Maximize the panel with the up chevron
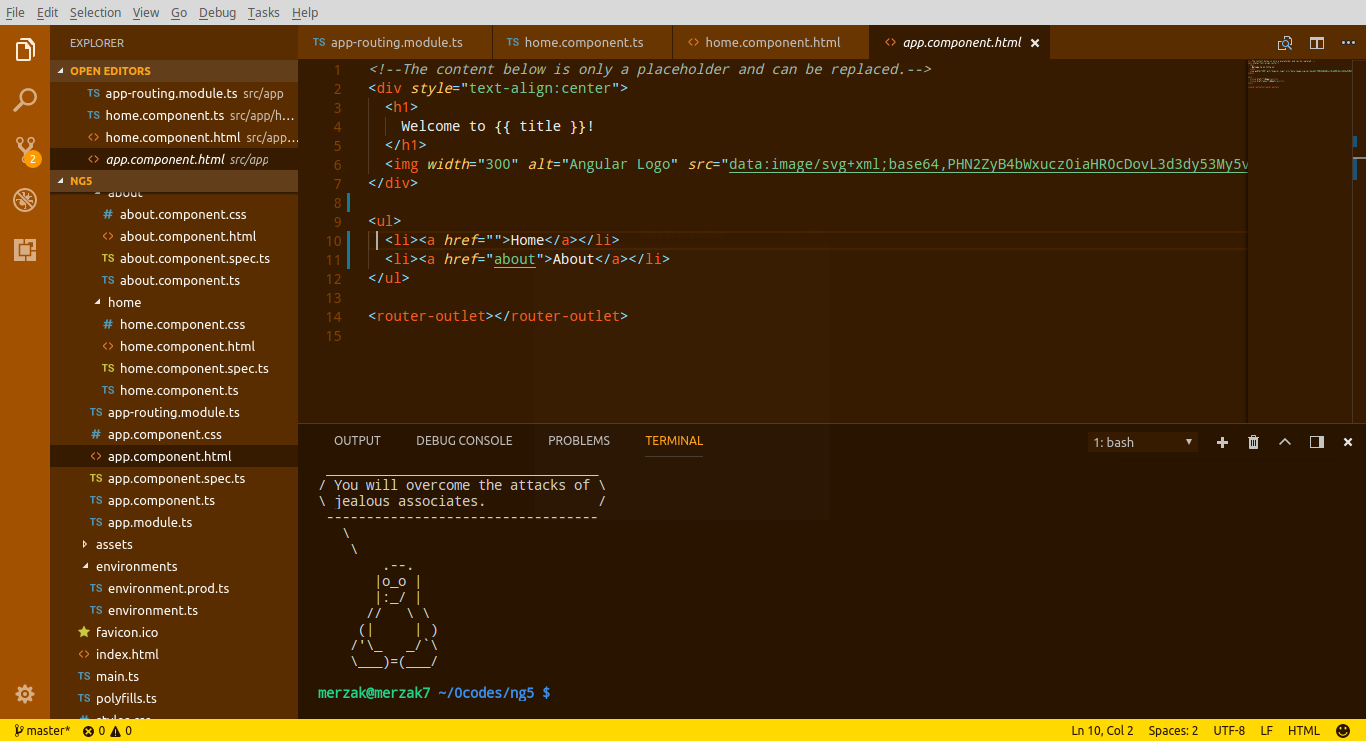The image size is (1366, 741). (1285, 442)
